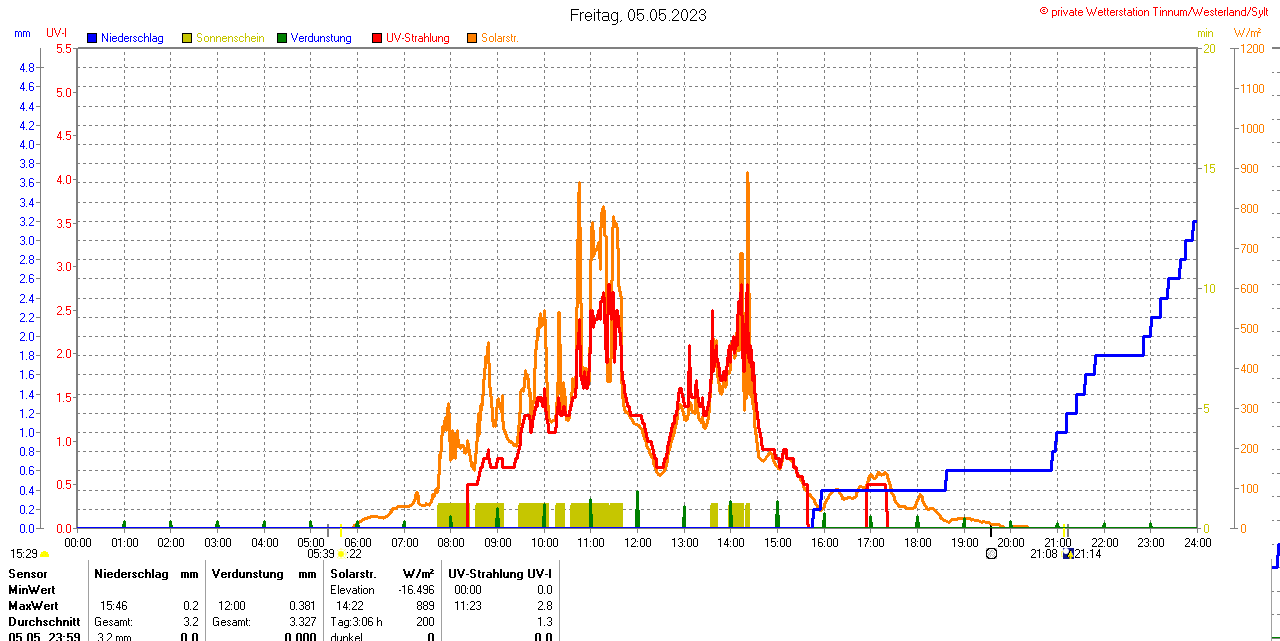Click the yellow sun icon beside 15:29
Image resolution: width=1280 pixels, height=641 pixels.
click(44, 554)
